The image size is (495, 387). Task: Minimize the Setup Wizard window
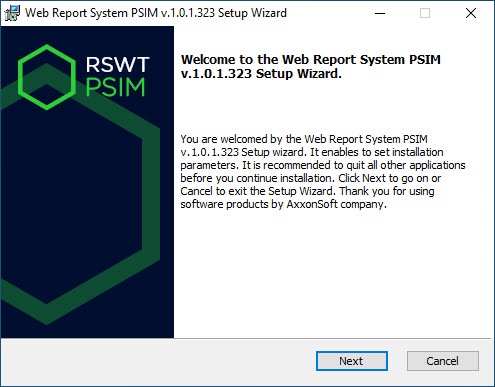tap(380, 13)
